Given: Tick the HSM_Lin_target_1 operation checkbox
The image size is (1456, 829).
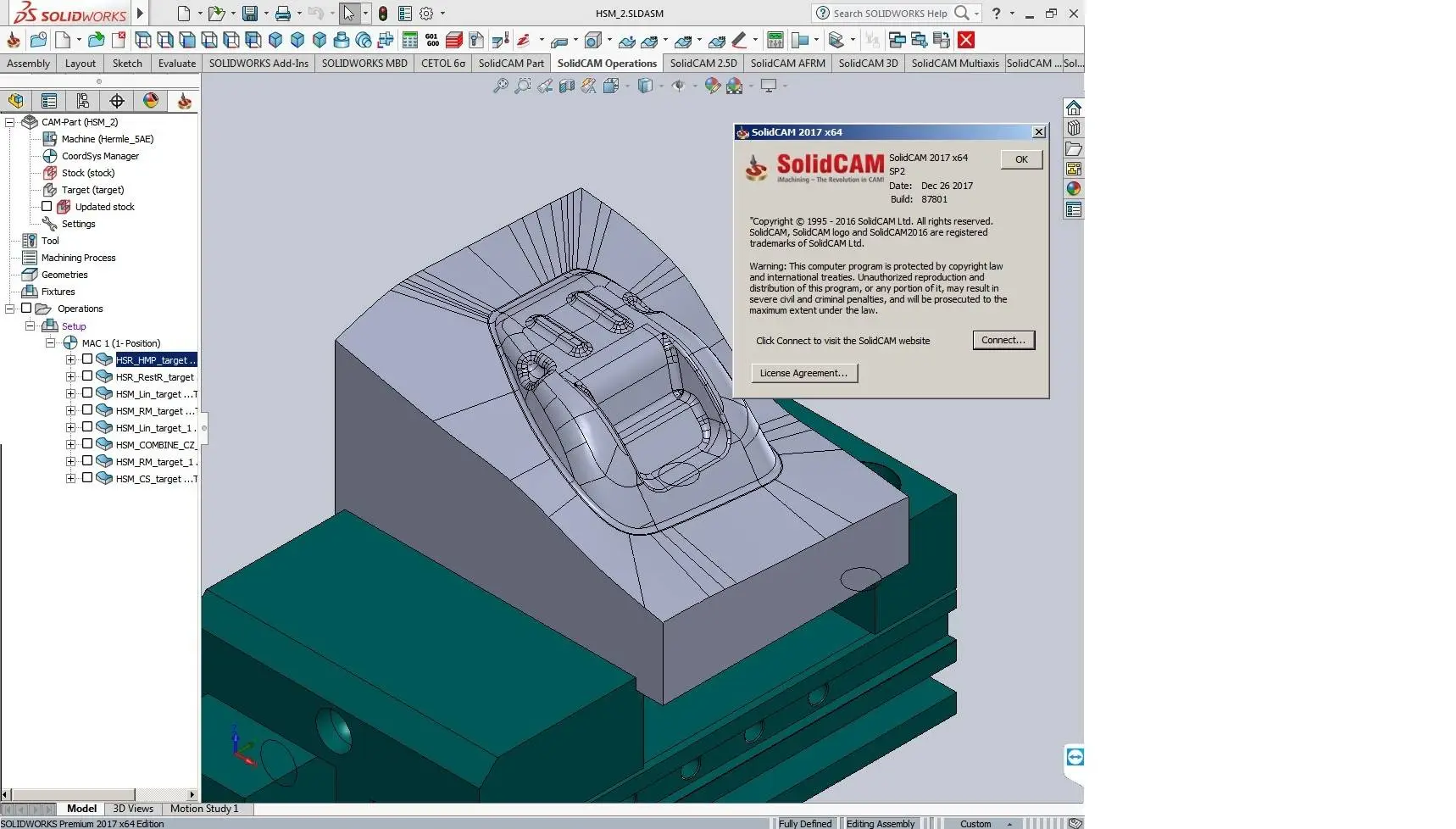Looking at the screenshot, I should [x=87, y=427].
